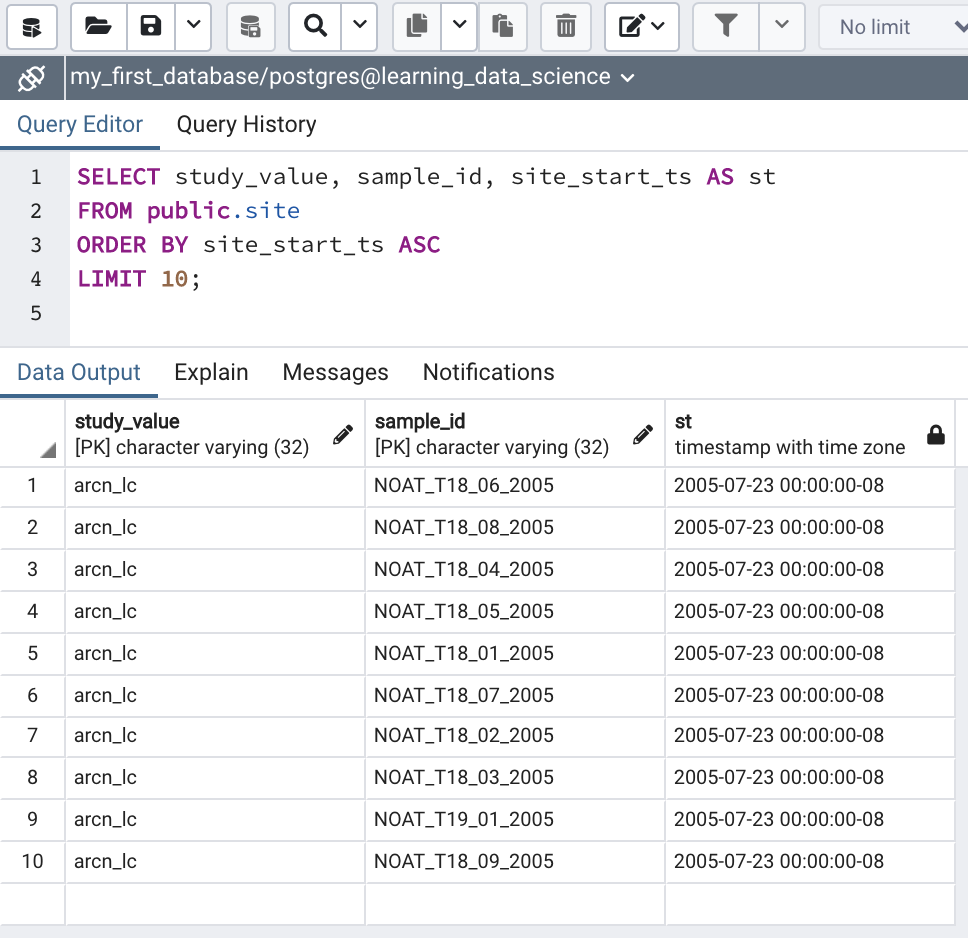
Task: Click the Open File folder icon
Action: [98, 26]
